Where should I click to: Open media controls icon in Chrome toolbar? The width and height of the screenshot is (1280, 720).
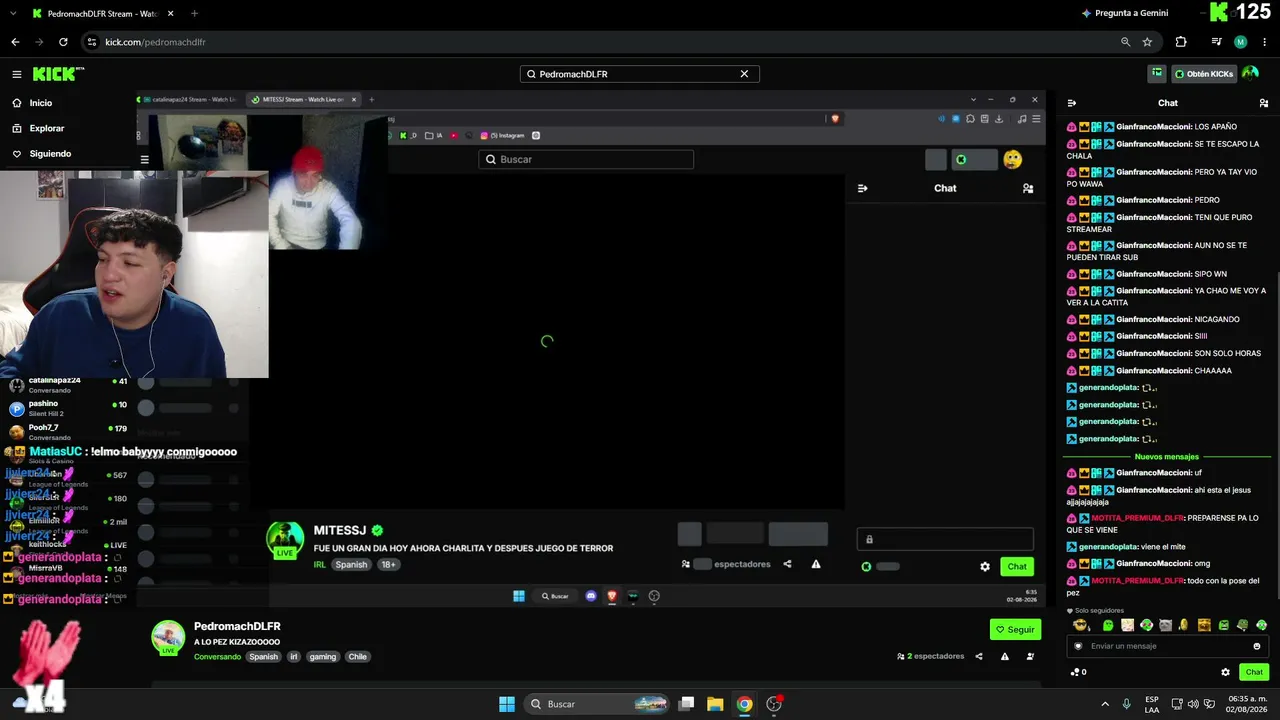(x=1216, y=42)
